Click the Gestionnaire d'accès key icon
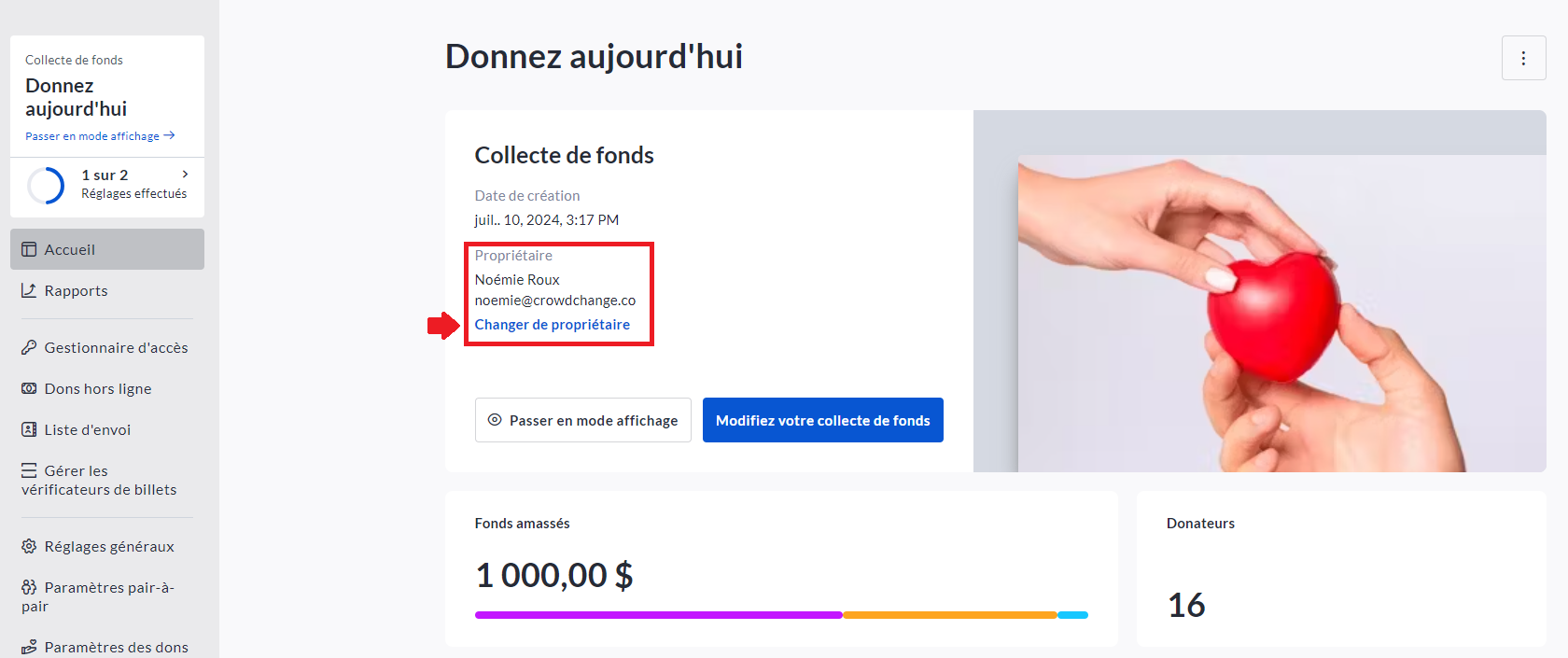1568x658 pixels. (x=29, y=347)
